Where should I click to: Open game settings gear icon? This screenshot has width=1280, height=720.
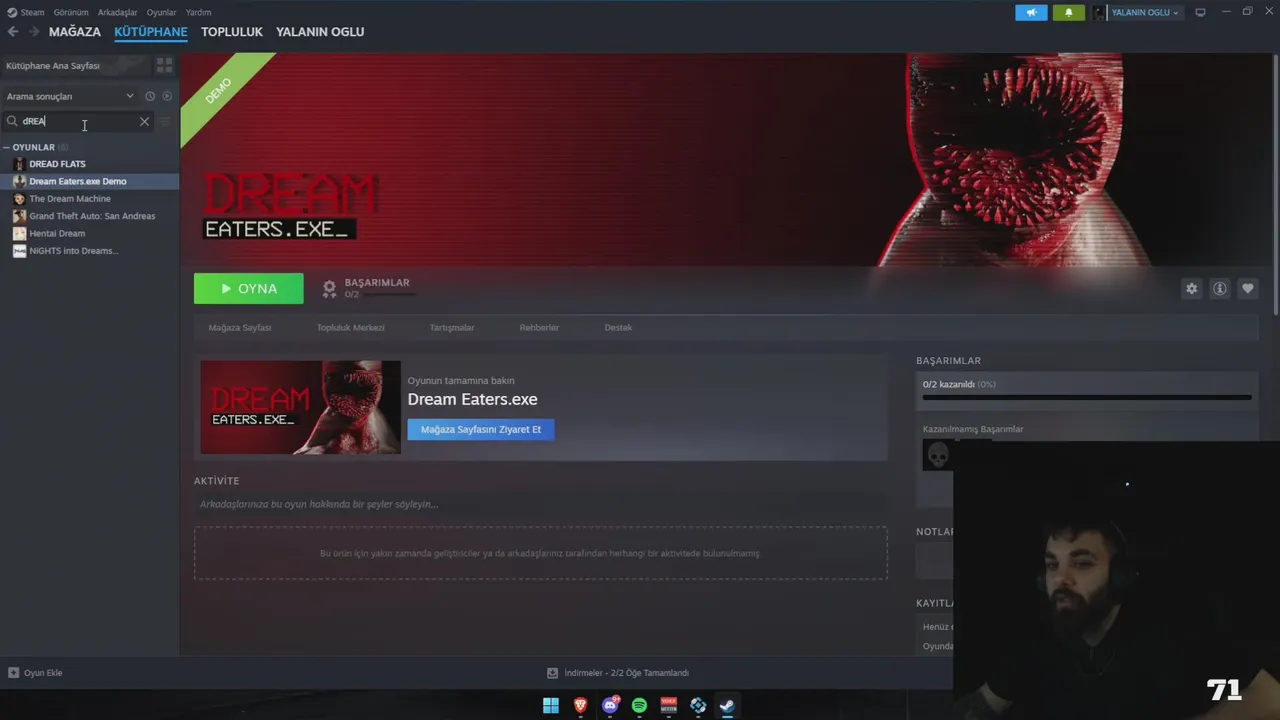pyautogui.click(x=1191, y=288)
